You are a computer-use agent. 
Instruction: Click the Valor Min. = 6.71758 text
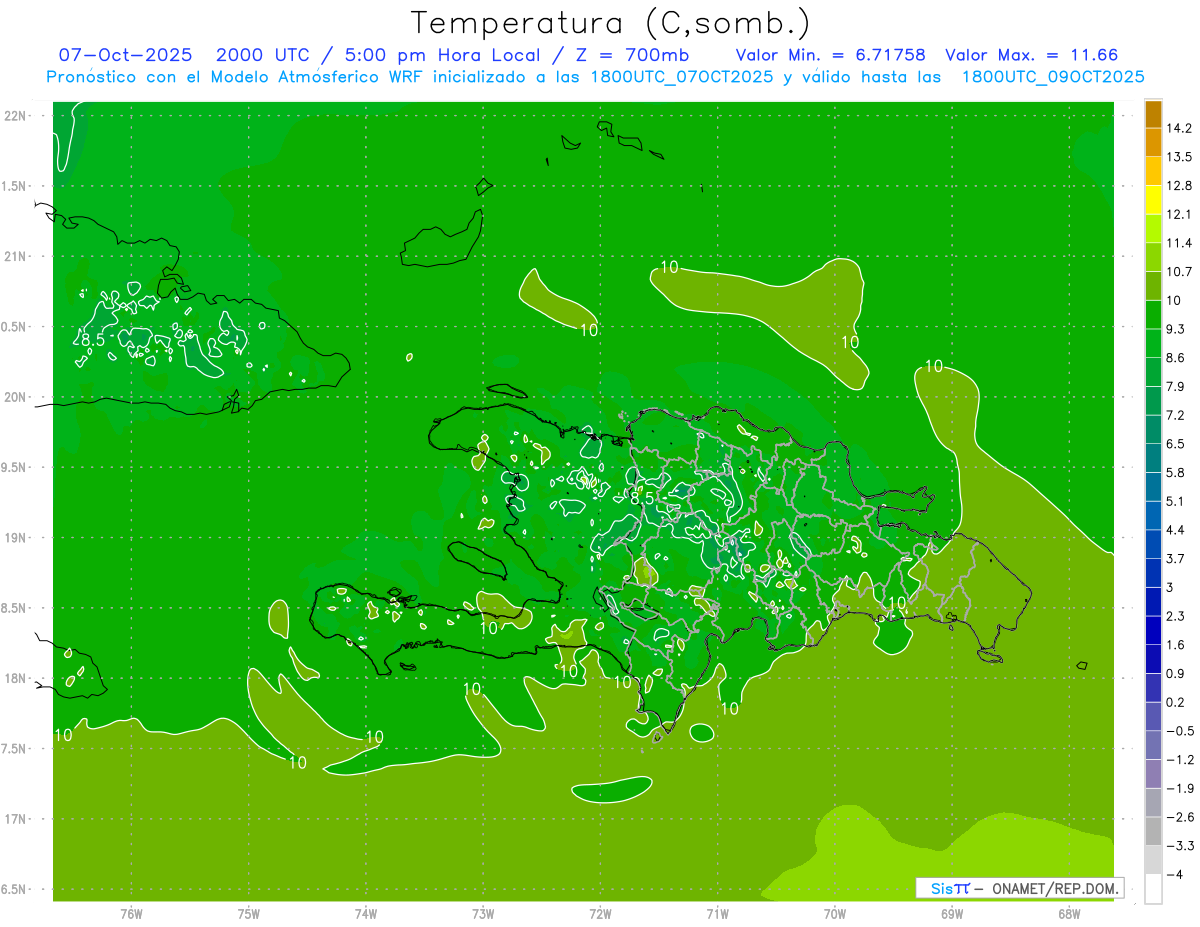830,55
